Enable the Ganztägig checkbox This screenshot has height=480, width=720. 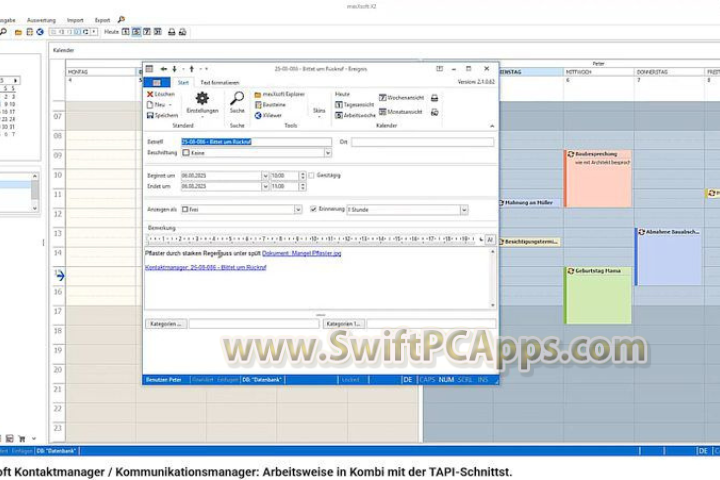[311, 175]
